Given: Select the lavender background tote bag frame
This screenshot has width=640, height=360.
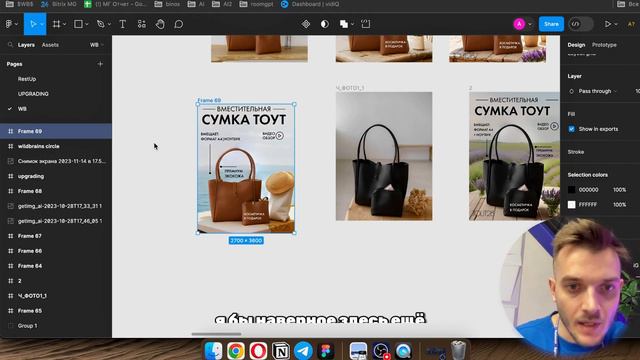Looking at the screenshot, I should tap(514, 156).
